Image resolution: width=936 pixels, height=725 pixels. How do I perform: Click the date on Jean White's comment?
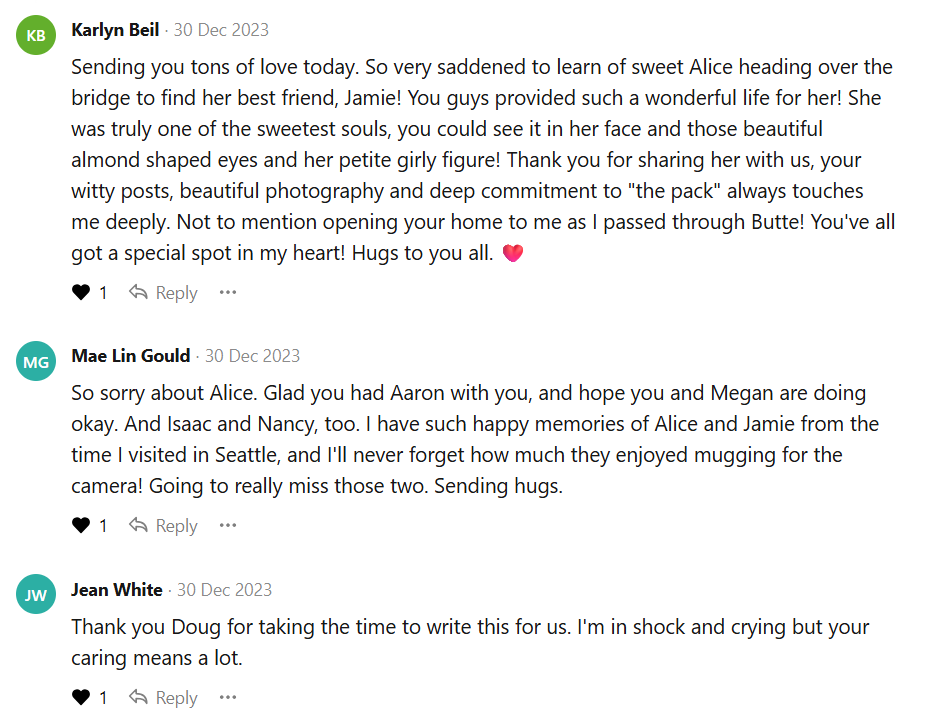coord(224,590)
